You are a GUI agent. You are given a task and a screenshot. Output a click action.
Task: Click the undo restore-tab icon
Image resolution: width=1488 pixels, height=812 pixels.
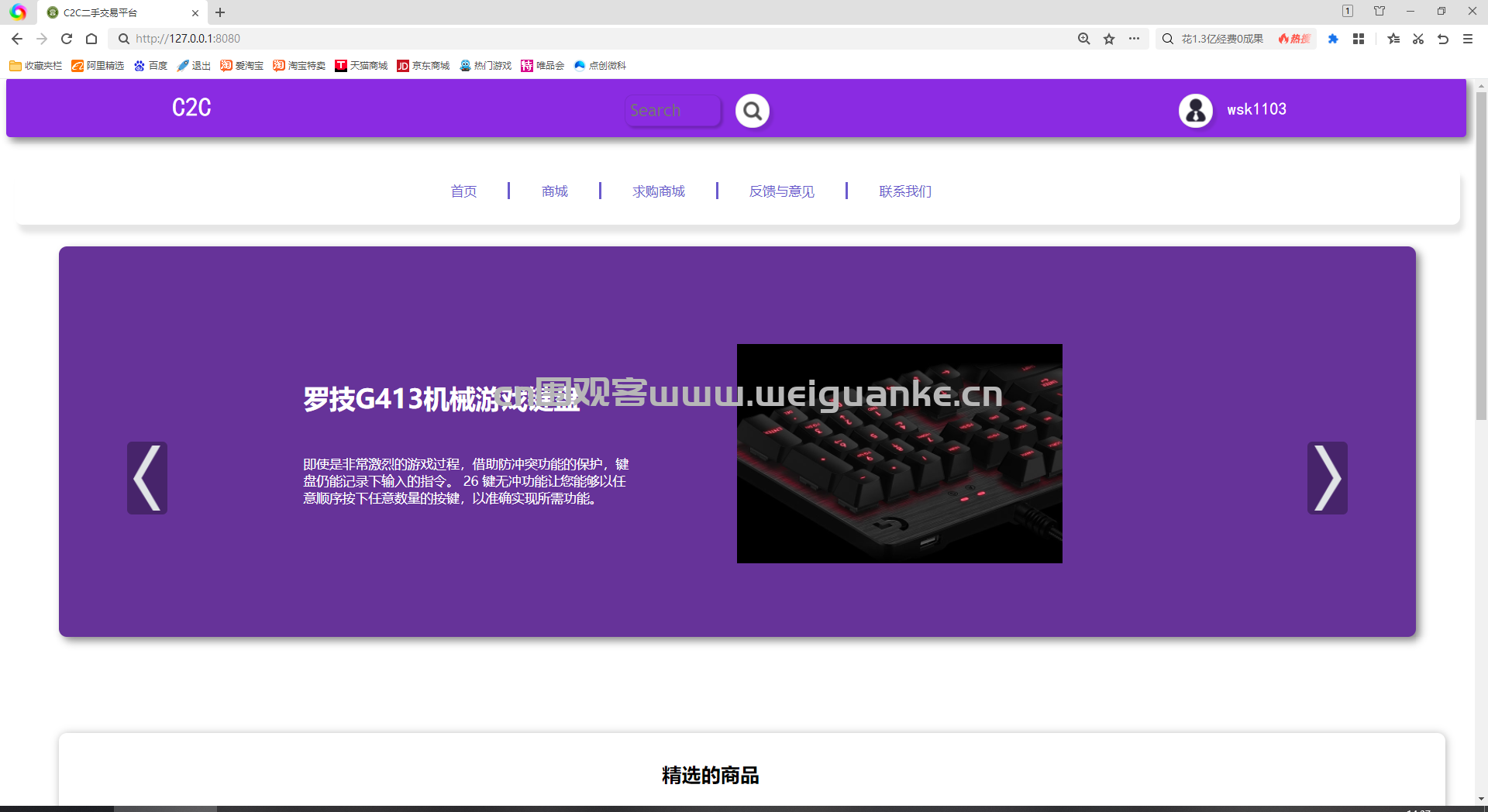1443,39
